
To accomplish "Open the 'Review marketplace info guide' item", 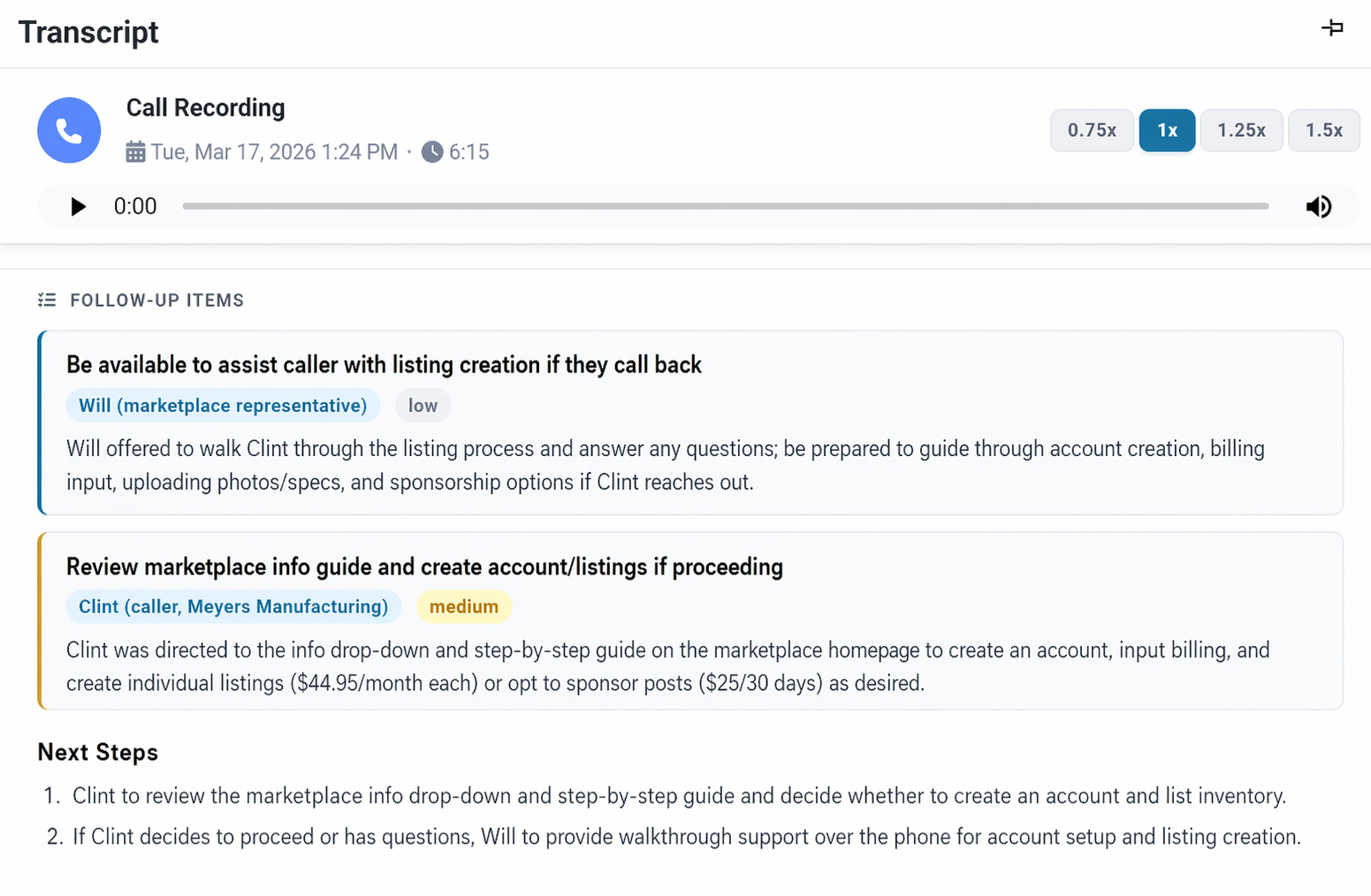I will [424, 566].
